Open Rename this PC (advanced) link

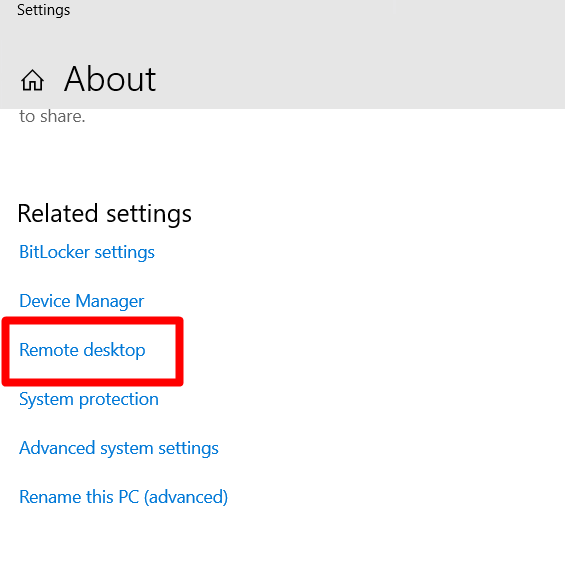(123, 497)
